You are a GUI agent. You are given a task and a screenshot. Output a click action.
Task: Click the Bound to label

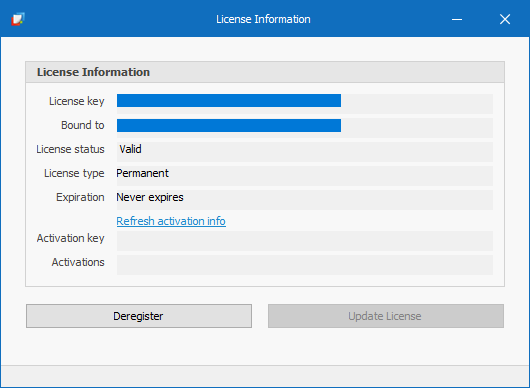[83, 125]
